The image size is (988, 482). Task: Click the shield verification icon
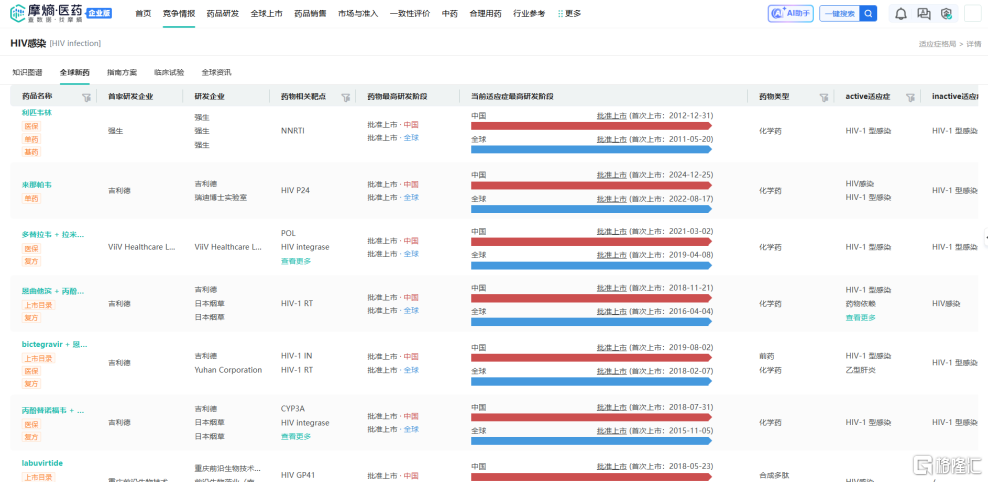[946, 13]
